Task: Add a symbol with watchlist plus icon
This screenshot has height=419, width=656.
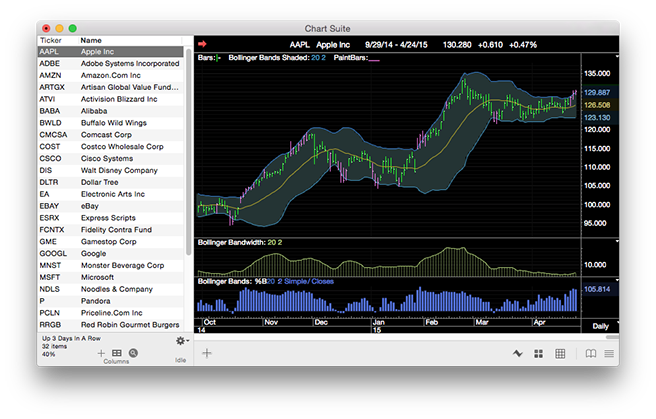Action: (101, 353)
